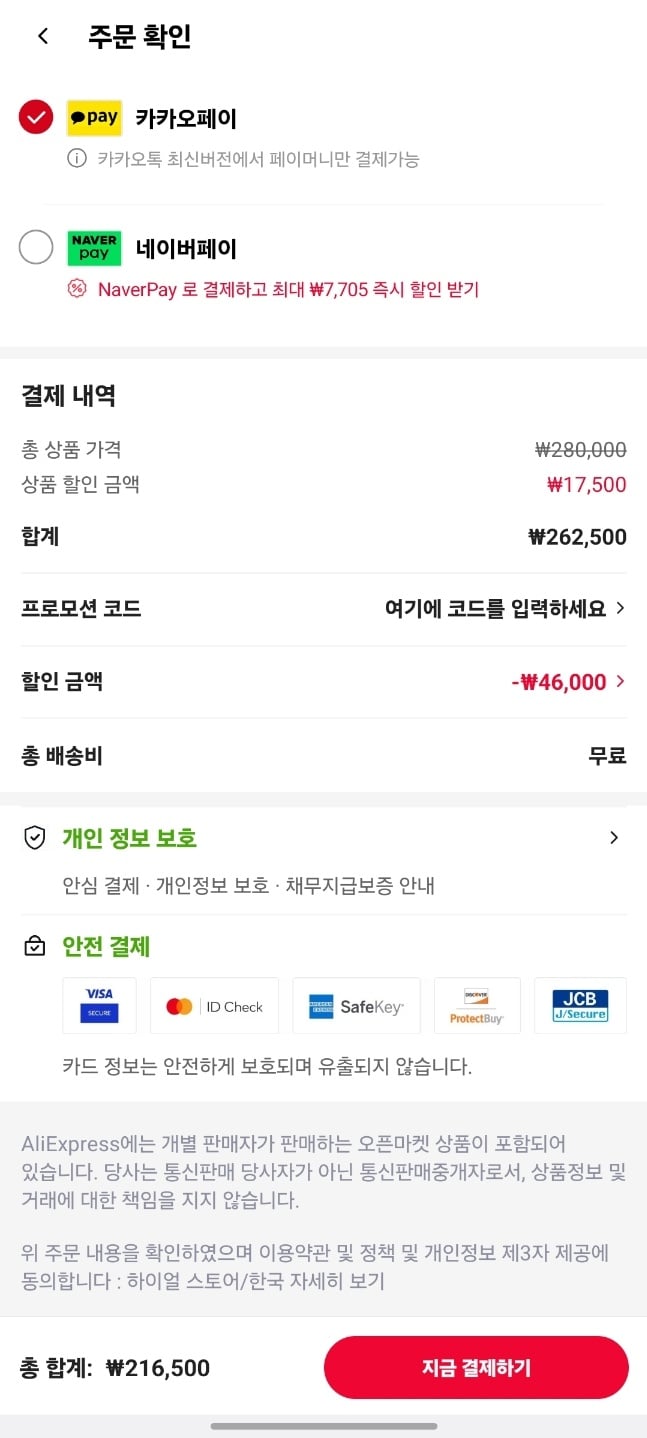The height and width of the screenshot is (1438, 647).
Task: Tap the 안전 결제 section heading
Action: point(106,946)
